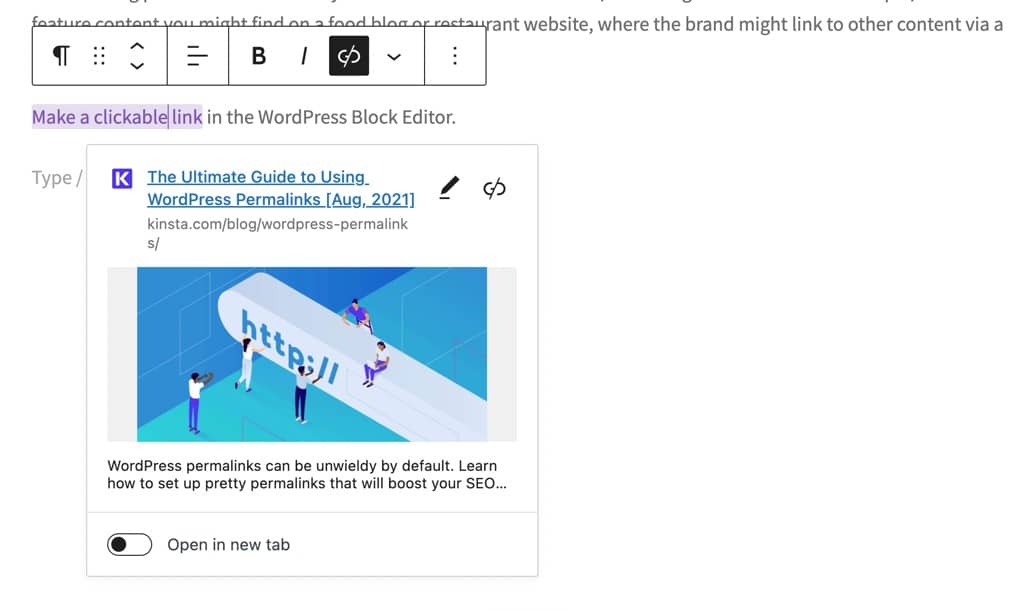Open more formatting options chevron

tap(394, 56)
